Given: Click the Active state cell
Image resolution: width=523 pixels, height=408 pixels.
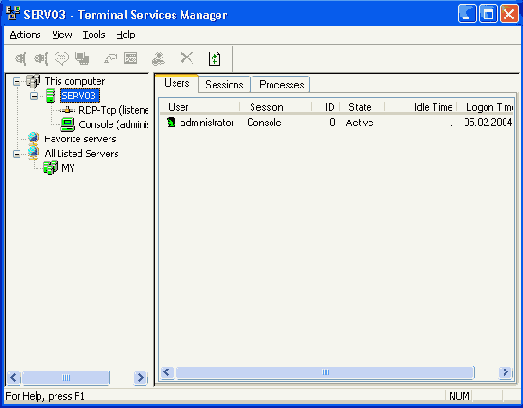Looking at the screenshot, I should point(359,123).
